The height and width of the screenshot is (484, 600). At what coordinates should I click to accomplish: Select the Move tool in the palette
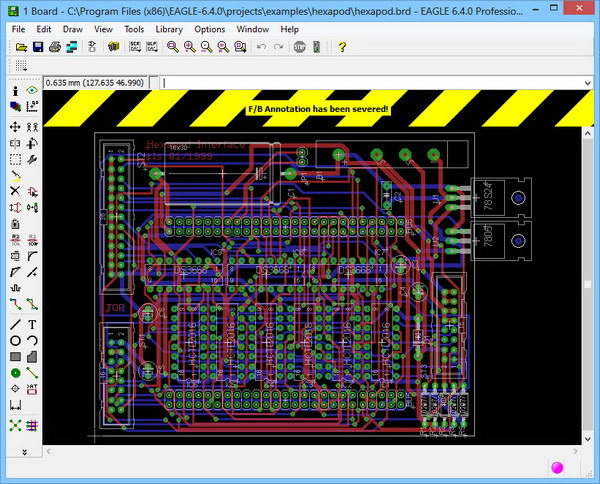[15, 127]
